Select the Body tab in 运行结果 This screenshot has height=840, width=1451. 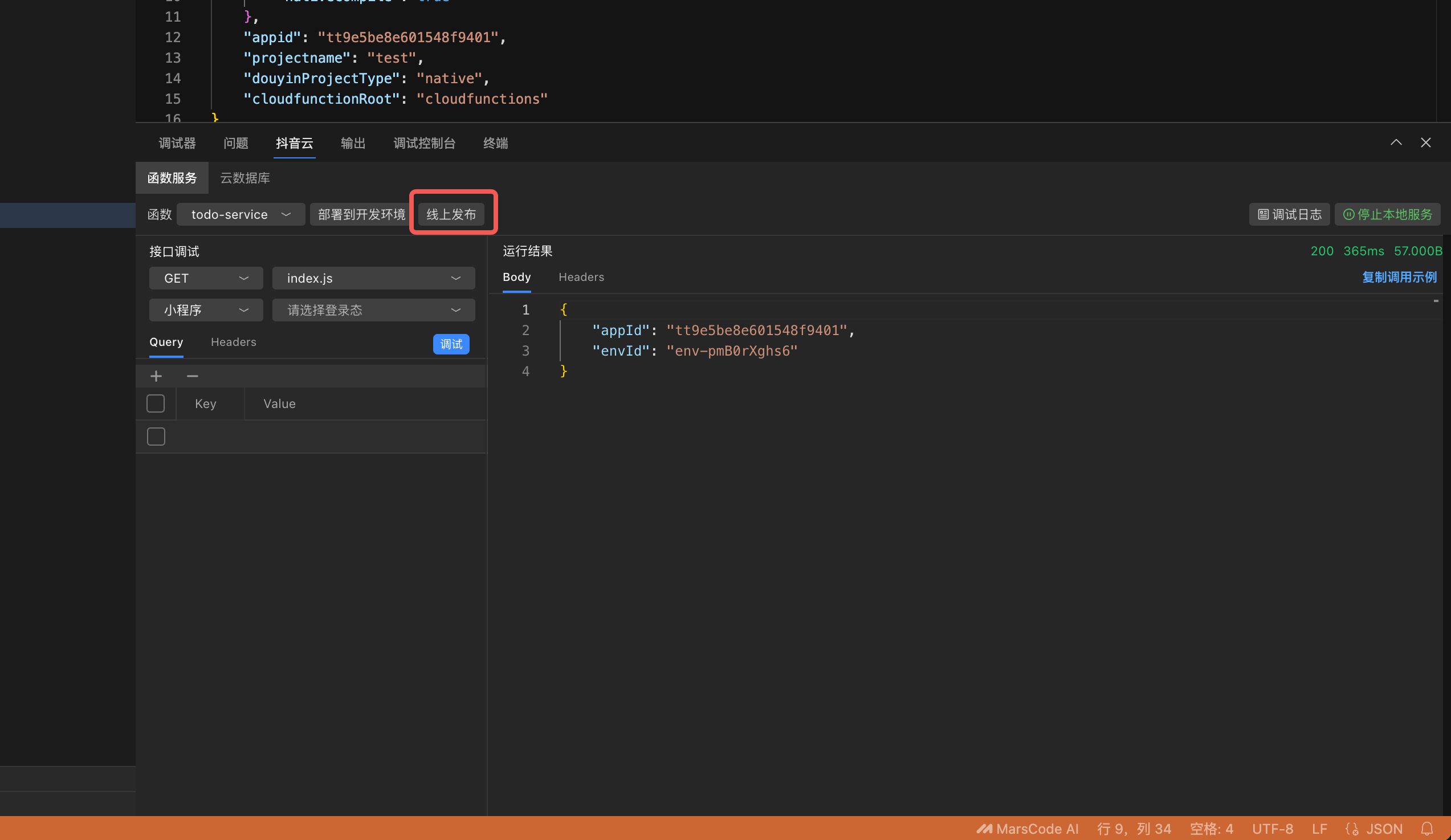[x=516, y=277]
